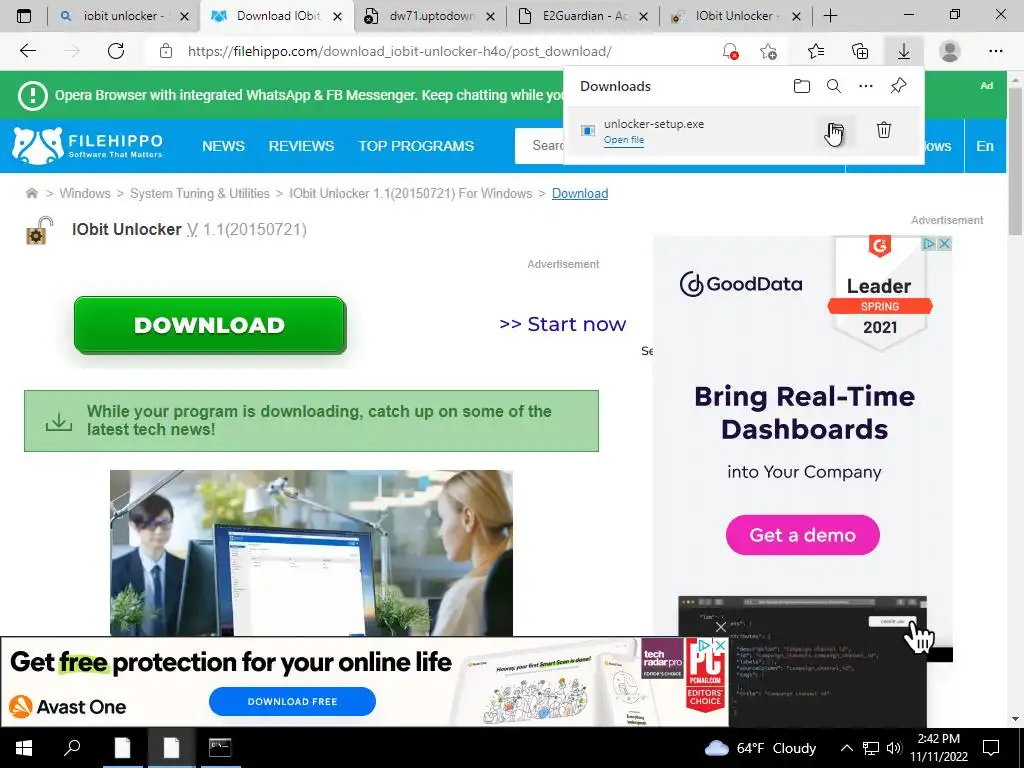The image size is (1024, 768).
Task: Open the weather widget 64°F Cloudy
Action: point(761,748)
